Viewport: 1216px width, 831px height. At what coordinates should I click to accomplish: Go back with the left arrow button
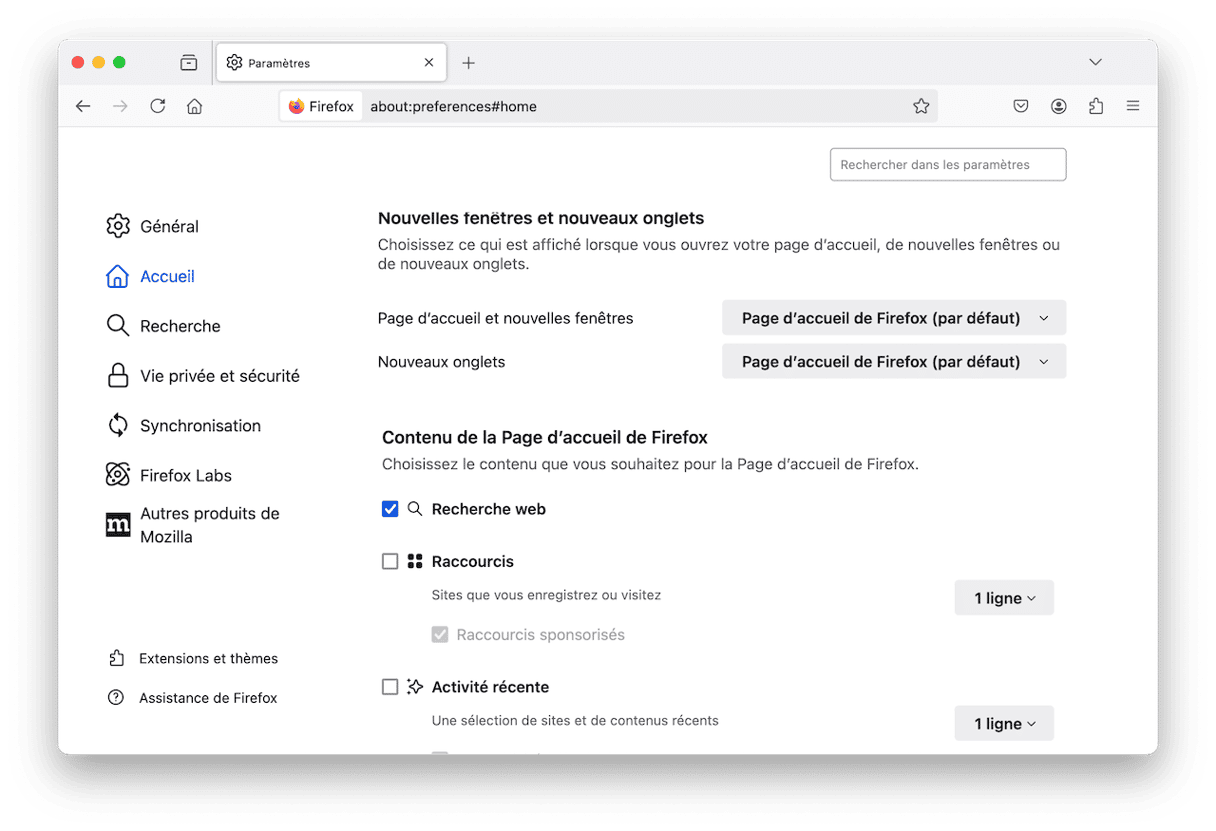(83, 106)
